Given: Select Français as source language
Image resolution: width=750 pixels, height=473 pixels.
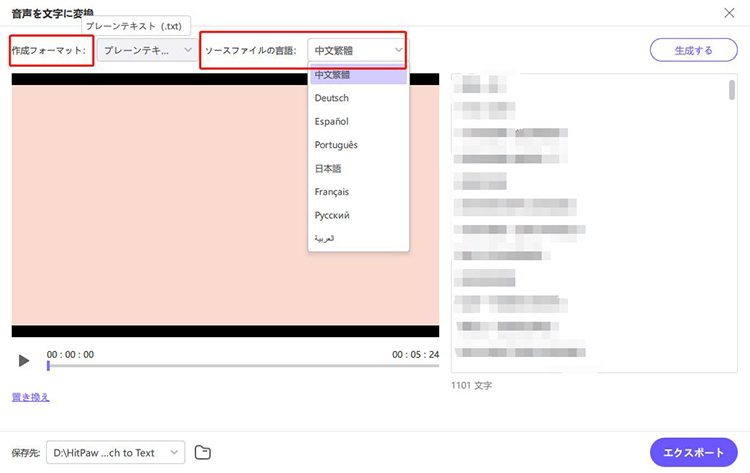Looking at the screenshot, I should (x=358, y=192).
